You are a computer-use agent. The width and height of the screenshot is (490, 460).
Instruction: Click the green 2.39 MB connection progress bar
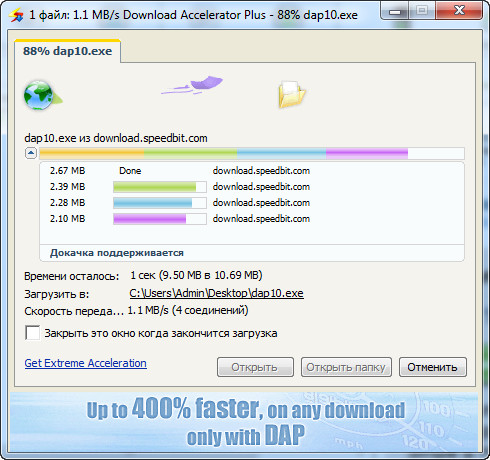160,187
